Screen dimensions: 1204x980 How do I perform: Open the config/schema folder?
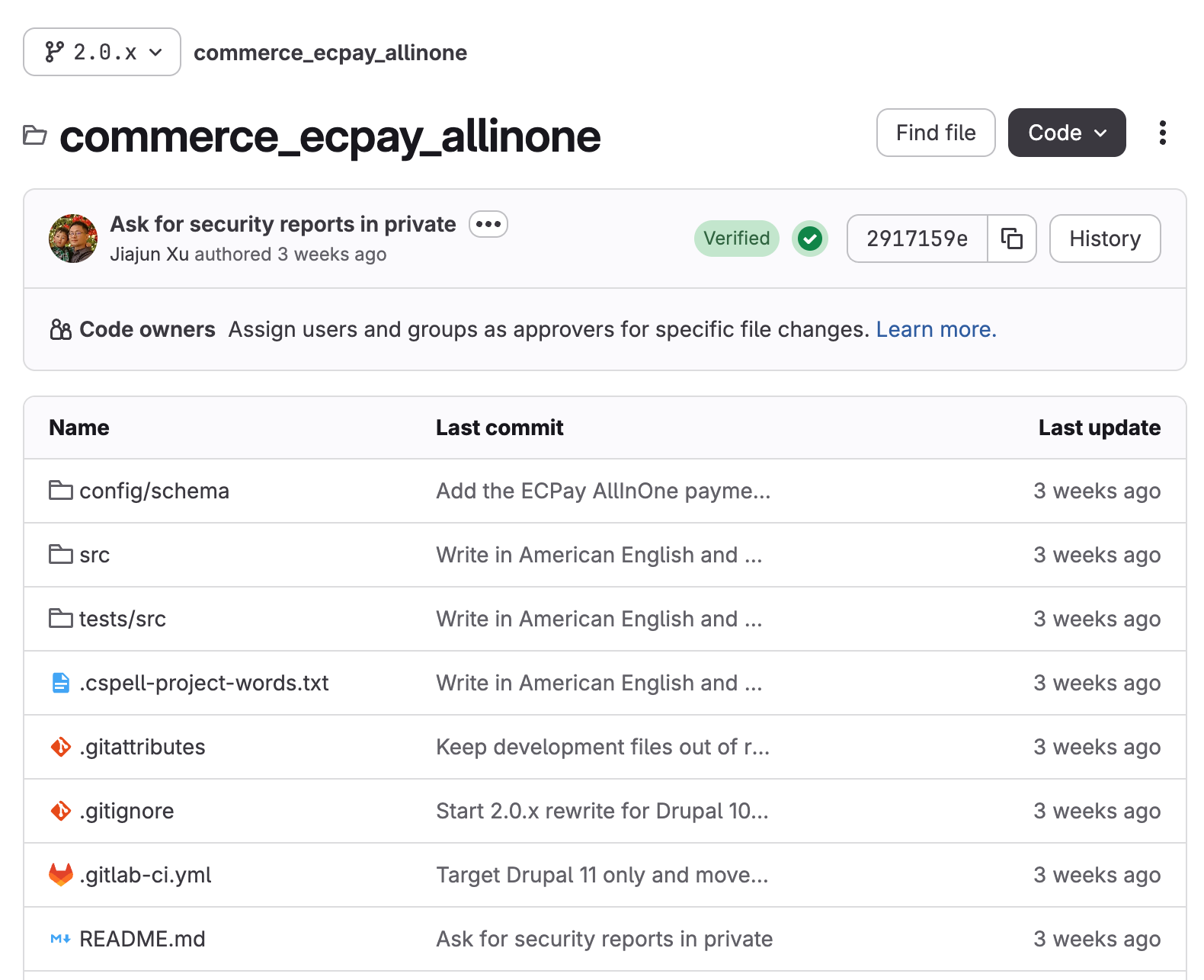click(154, 491)
